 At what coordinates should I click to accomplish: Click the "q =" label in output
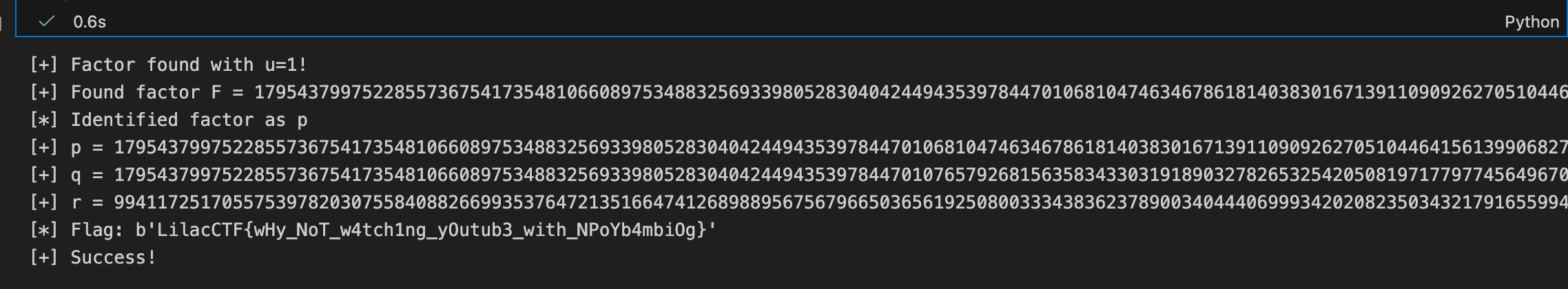point(87,175)
